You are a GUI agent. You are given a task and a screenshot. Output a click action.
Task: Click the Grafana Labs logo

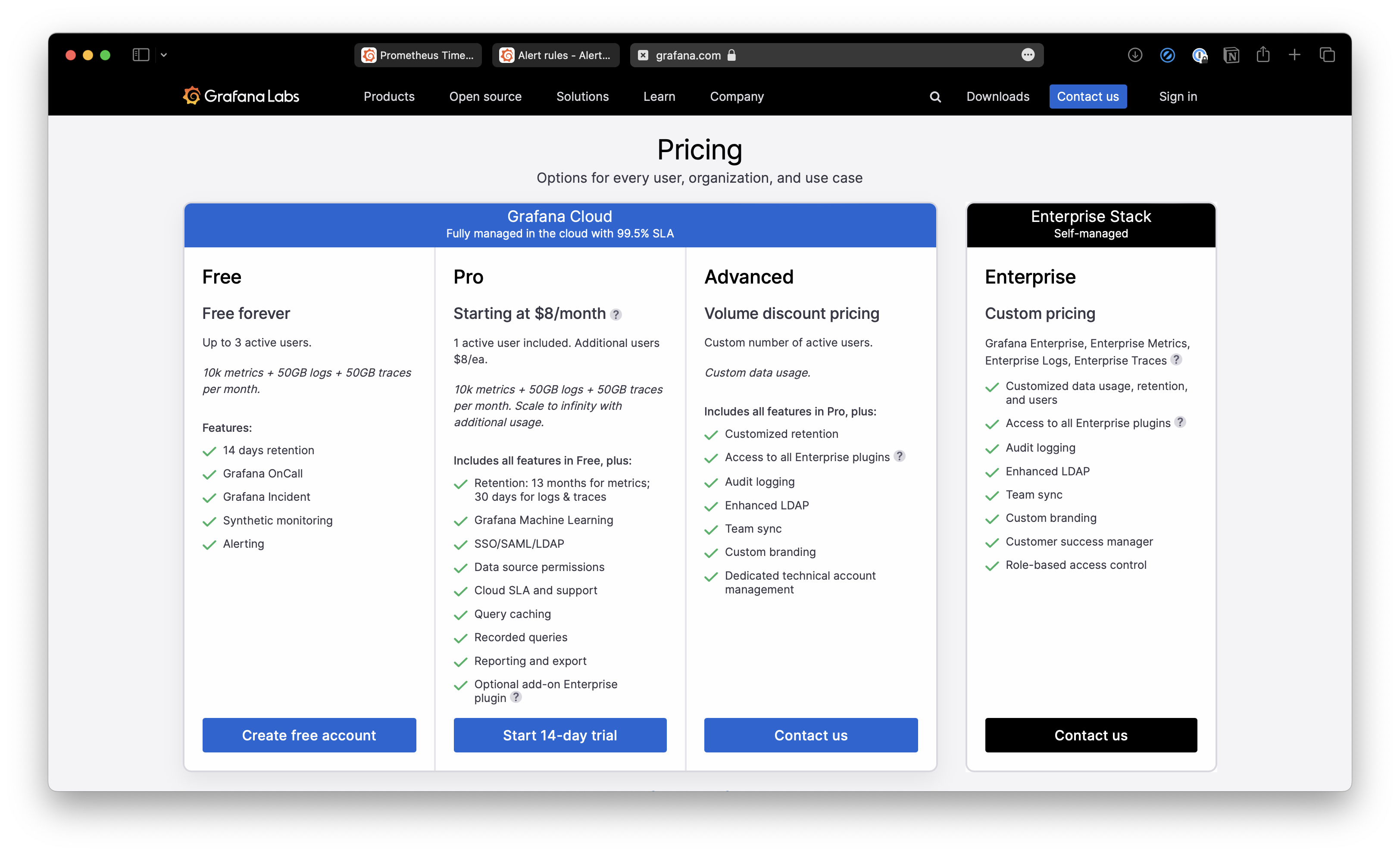click(241, 97)
